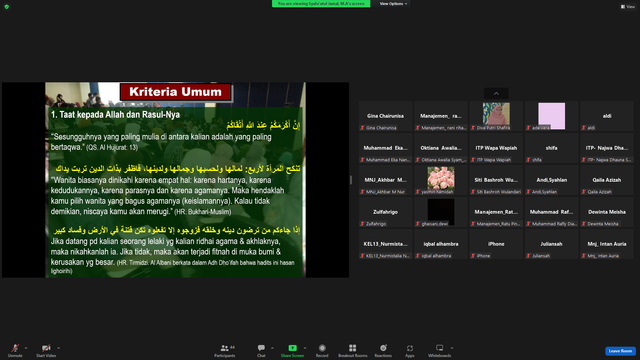Select the Dewinta Meisha tile

click(x=607, y=212)
